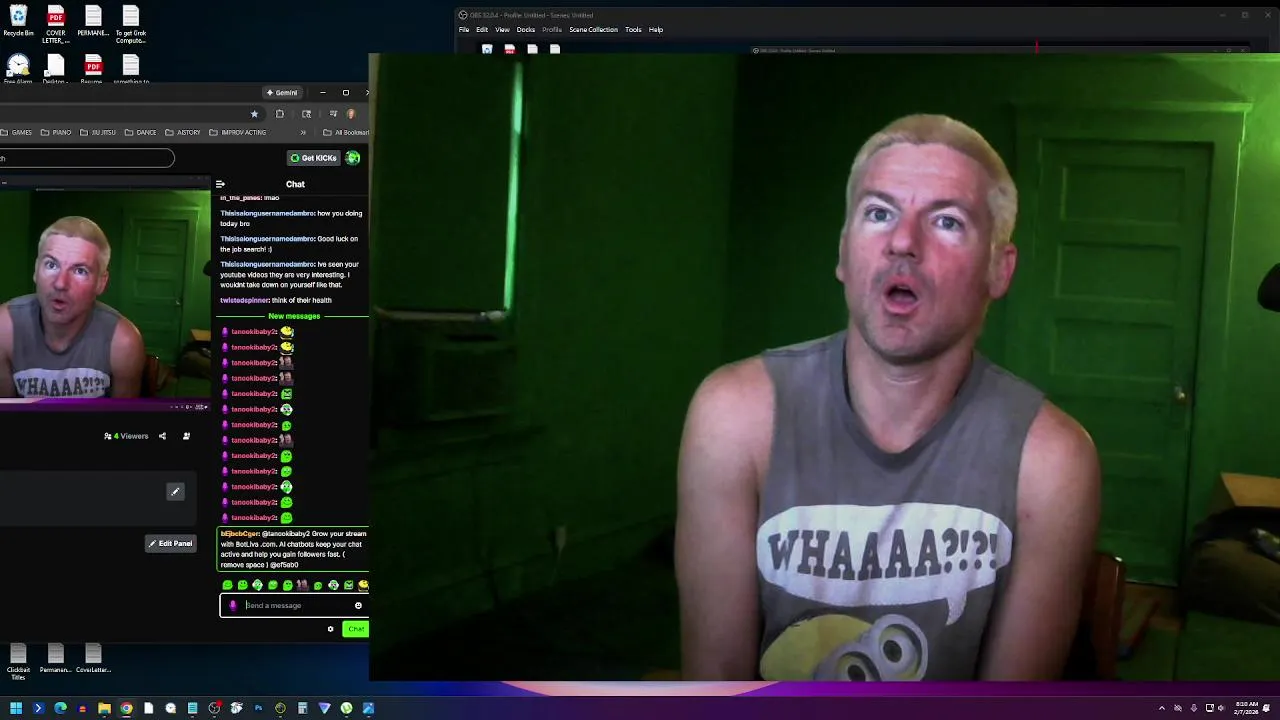This screenshot has height=720, width=1280.
Task: Switch to Chrome in the taskbar
Action: pos(126,708)
